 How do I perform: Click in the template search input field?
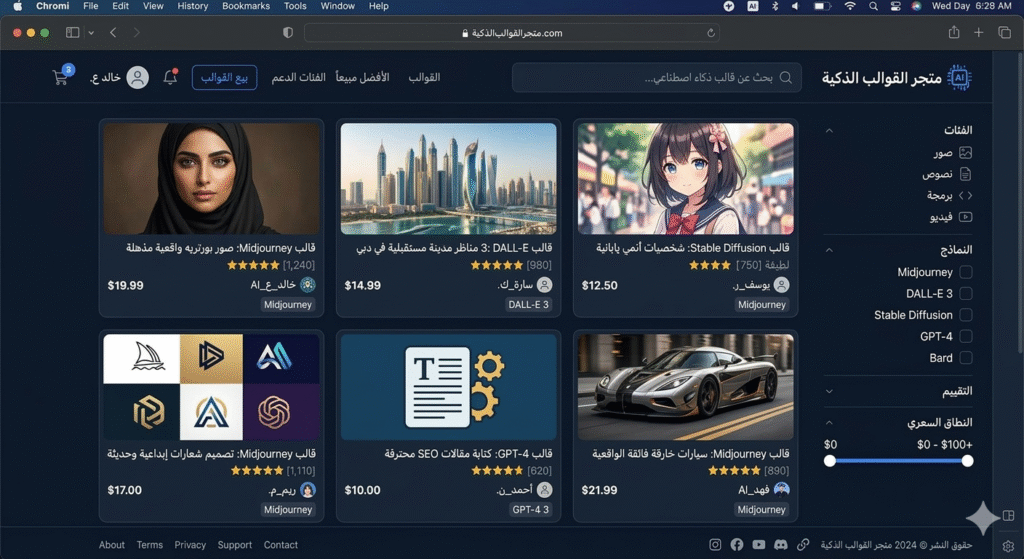point(657,78)
